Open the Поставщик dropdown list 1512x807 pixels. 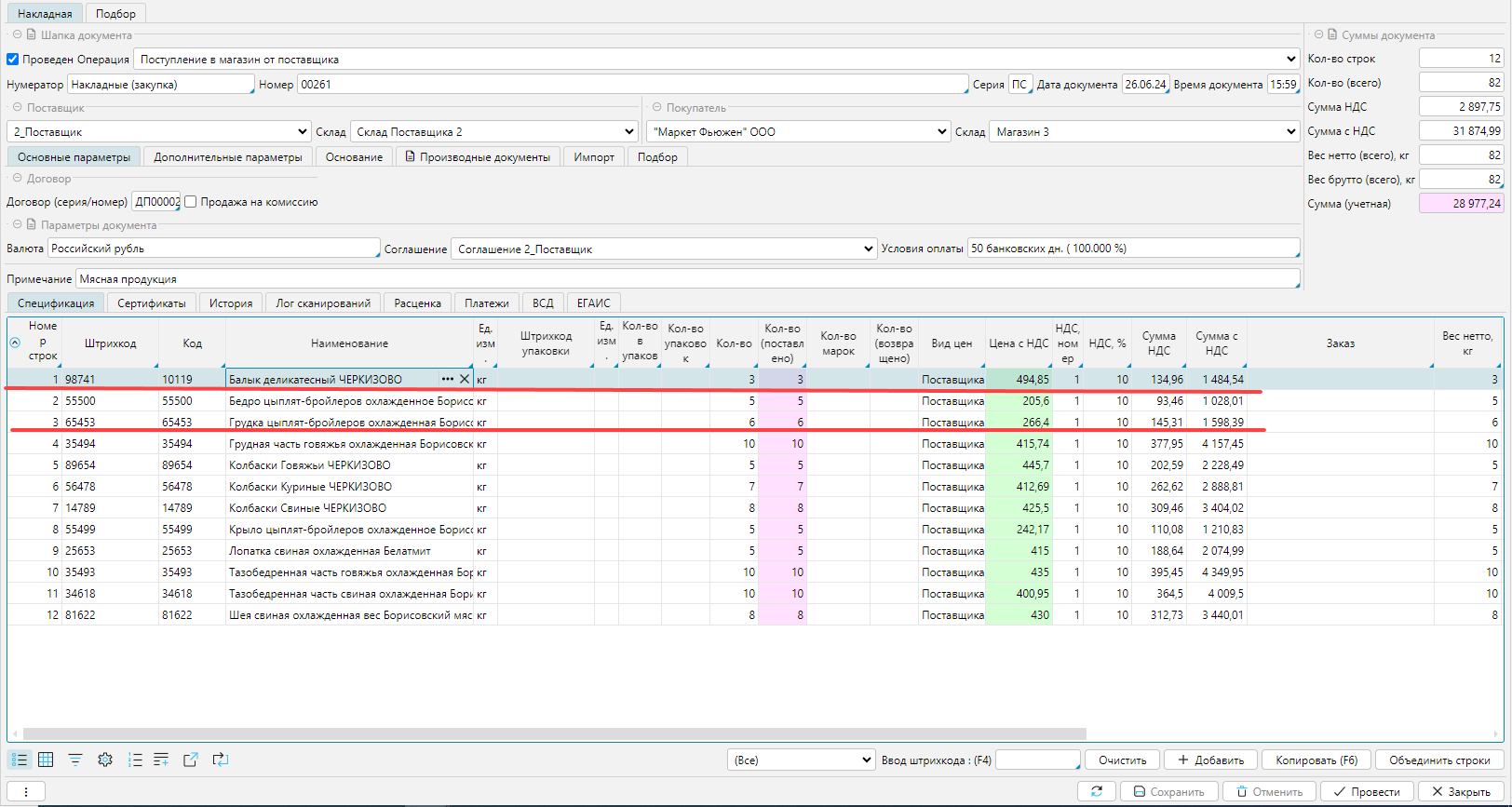pos(303,132)
